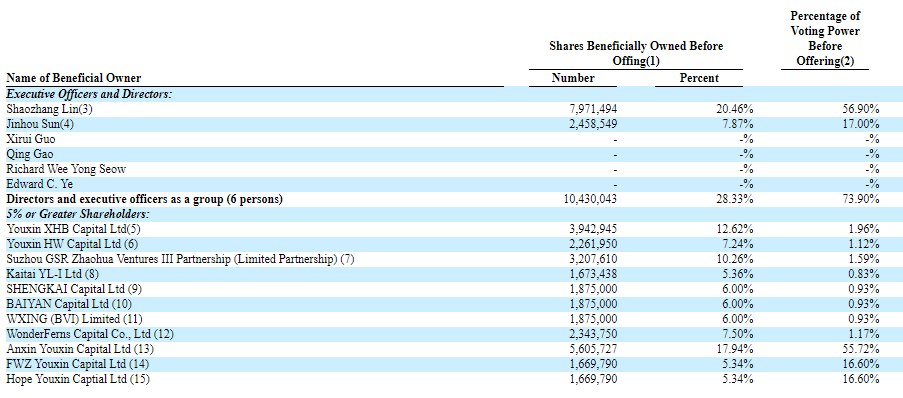The width and height of the screenshot is (903, 398).
Task: Click '5% or Greater Shareholders:' section heading
Action: 78,214
